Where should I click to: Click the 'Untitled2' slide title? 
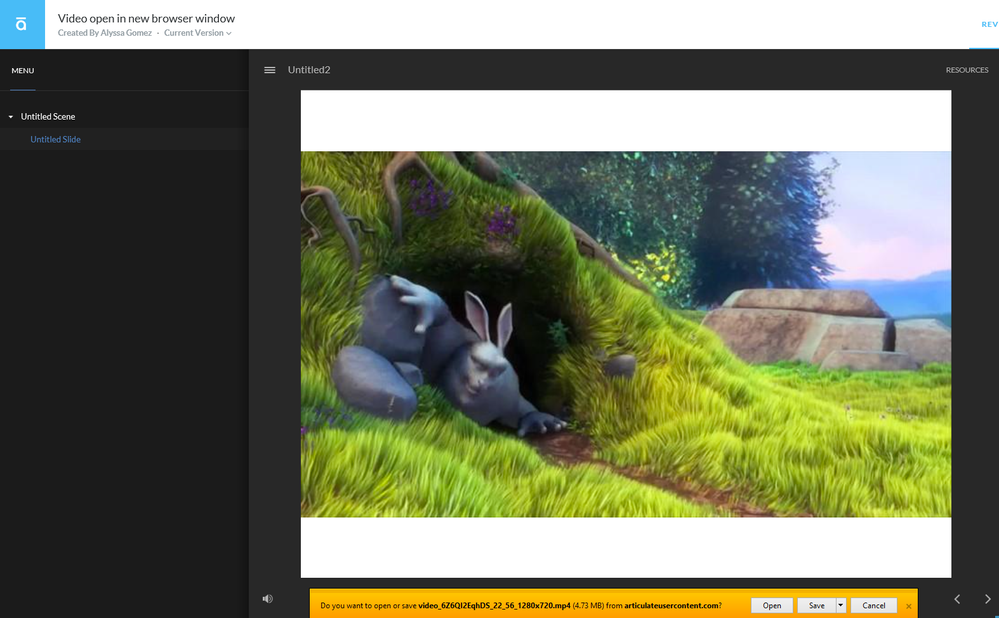point(309,70)
